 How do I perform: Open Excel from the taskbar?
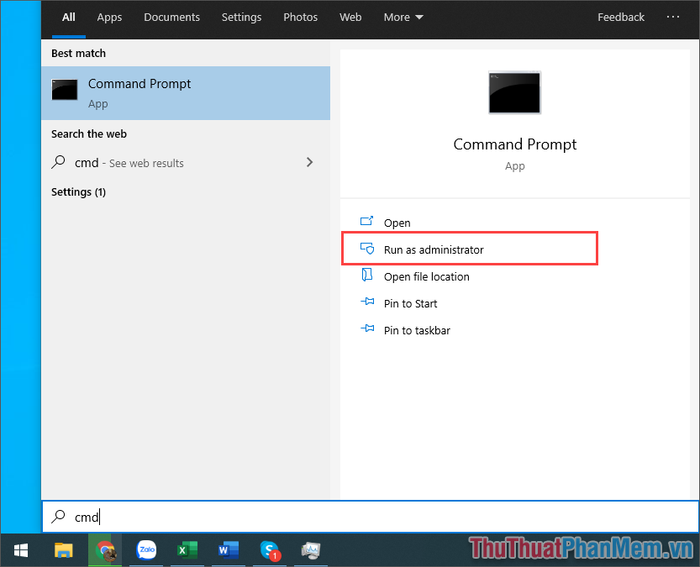coord(187,550)
